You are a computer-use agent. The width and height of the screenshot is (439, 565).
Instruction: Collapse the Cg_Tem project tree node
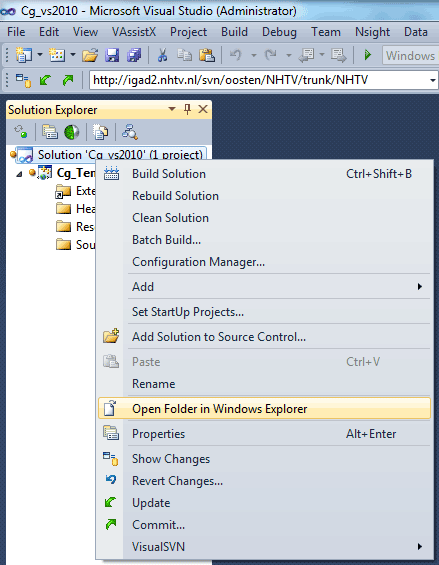pyautogui.click(x=19, y=174)
